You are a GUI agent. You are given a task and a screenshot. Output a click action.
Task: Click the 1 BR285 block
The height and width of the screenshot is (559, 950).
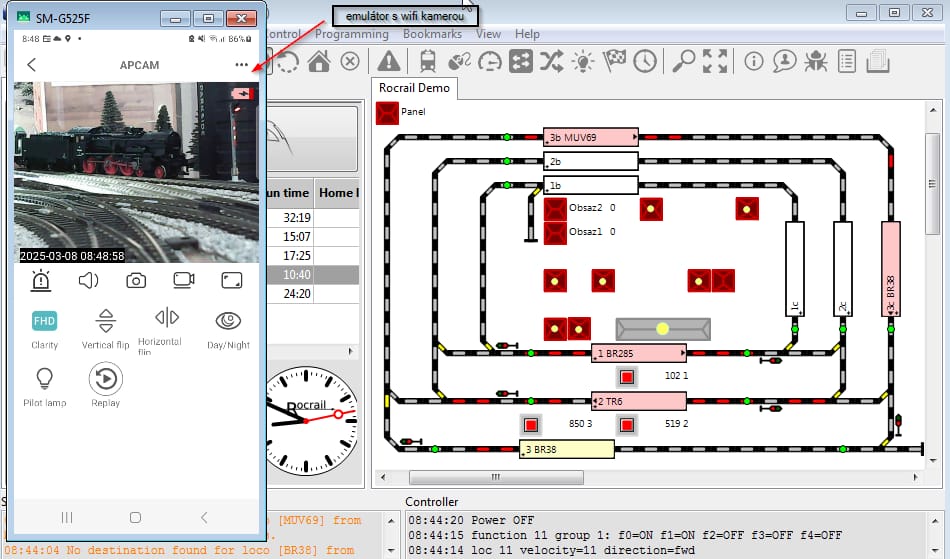click(x=638, y=353)
